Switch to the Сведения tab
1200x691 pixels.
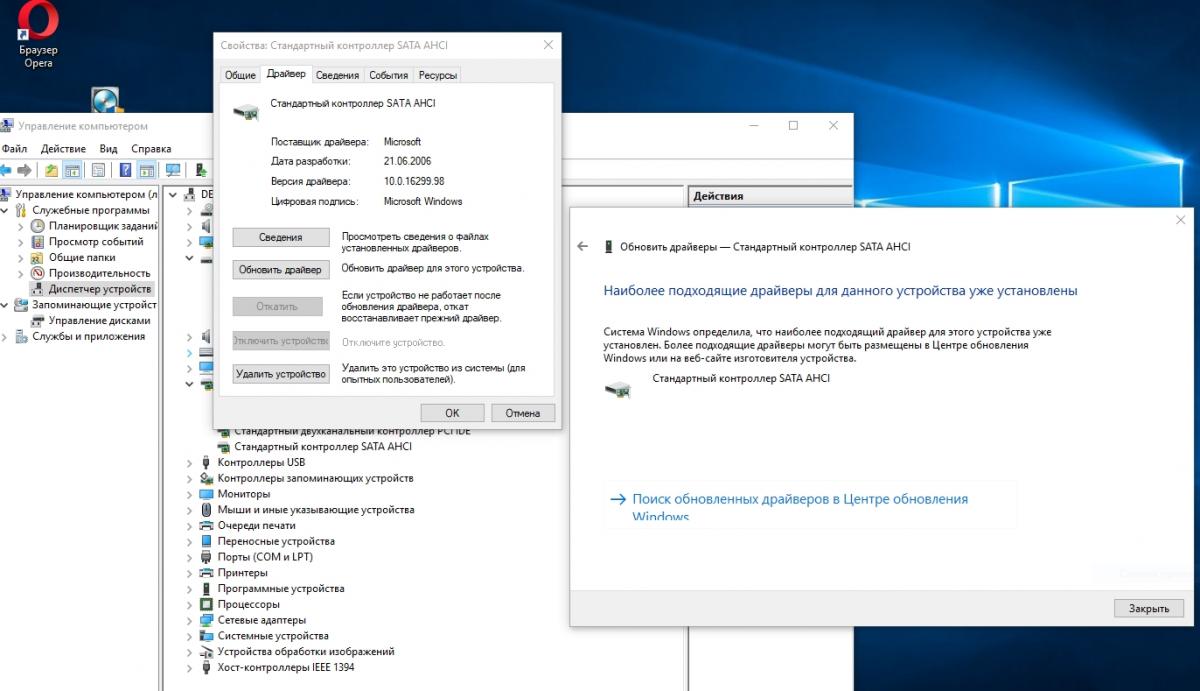point(338,75)
